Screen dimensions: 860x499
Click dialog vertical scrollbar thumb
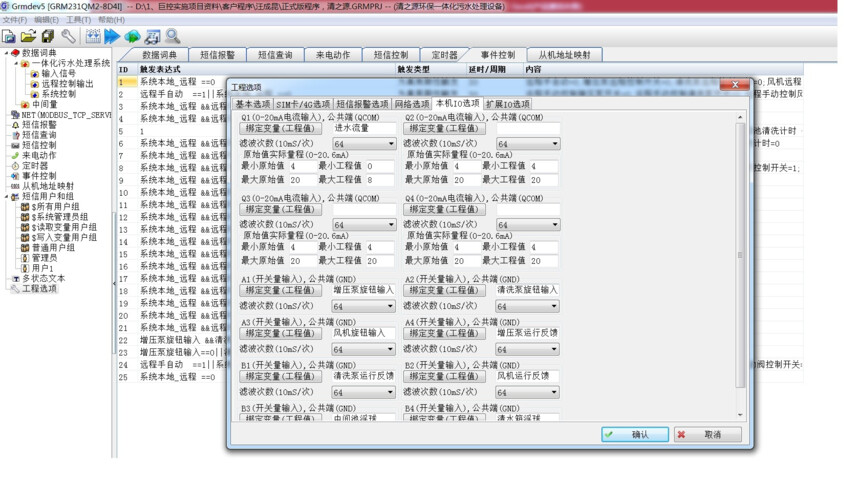coord(740,255)
